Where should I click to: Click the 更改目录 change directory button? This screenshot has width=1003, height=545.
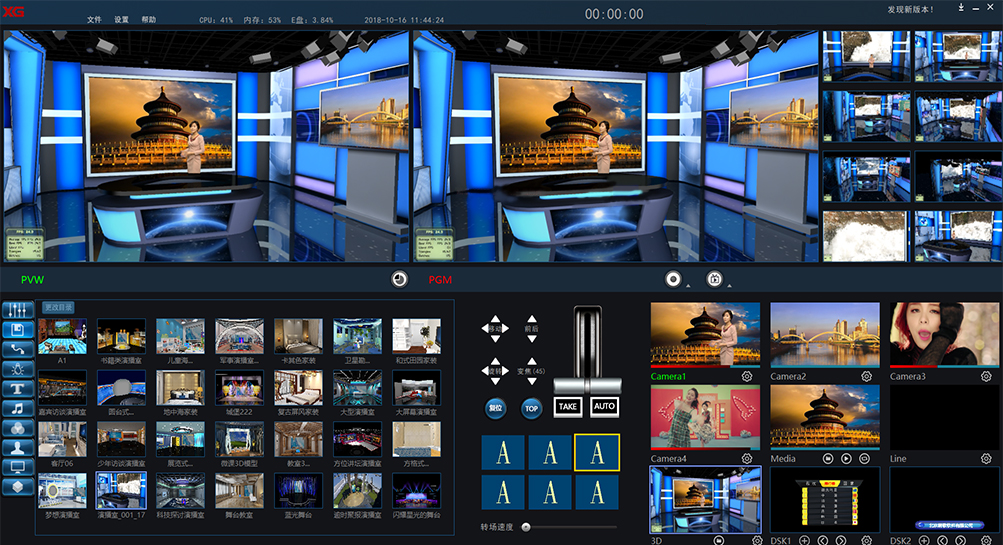click(x=57, y=307)
